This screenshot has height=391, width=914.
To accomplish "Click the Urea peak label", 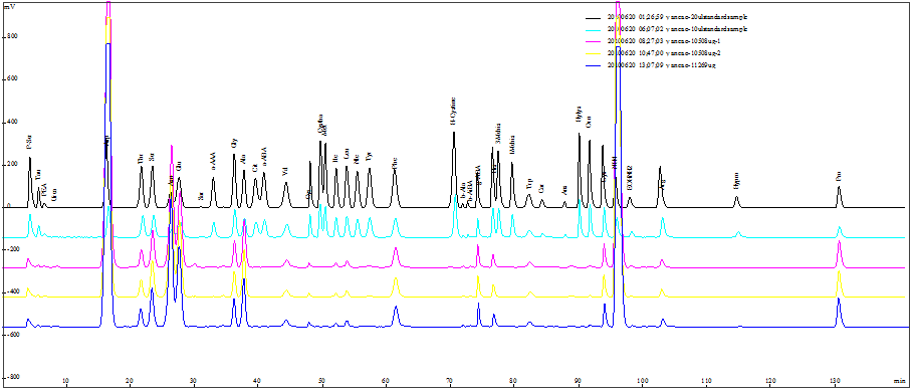I will (54, 195).
